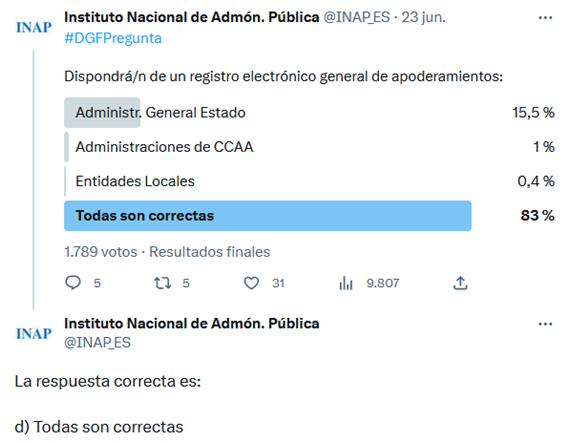570x443 pixels.
Task: Click the retweet arrows icon
Action: tap(162, 283)
